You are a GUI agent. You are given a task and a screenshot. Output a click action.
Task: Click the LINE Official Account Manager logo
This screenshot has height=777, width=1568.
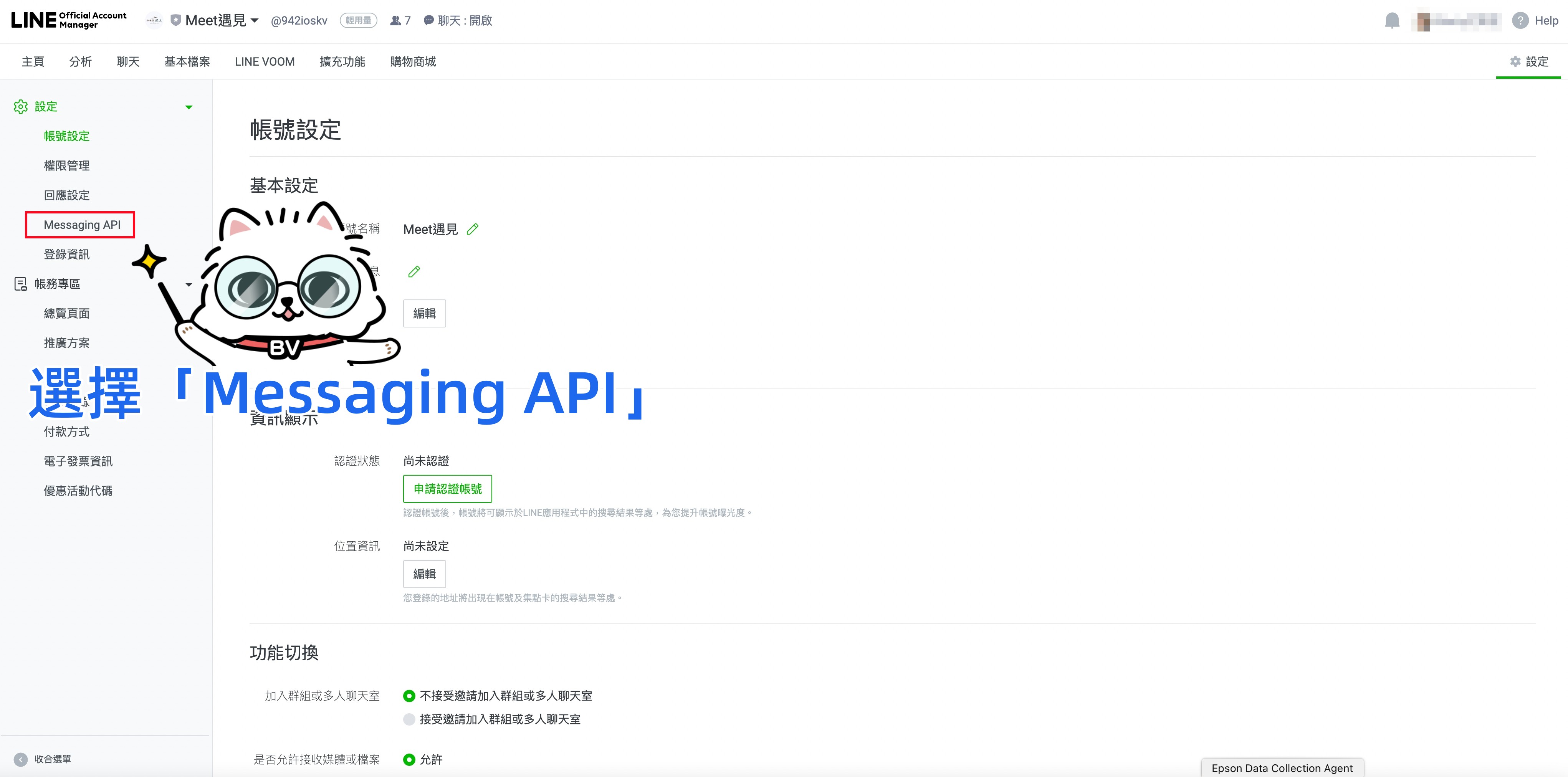click(69, 20)
